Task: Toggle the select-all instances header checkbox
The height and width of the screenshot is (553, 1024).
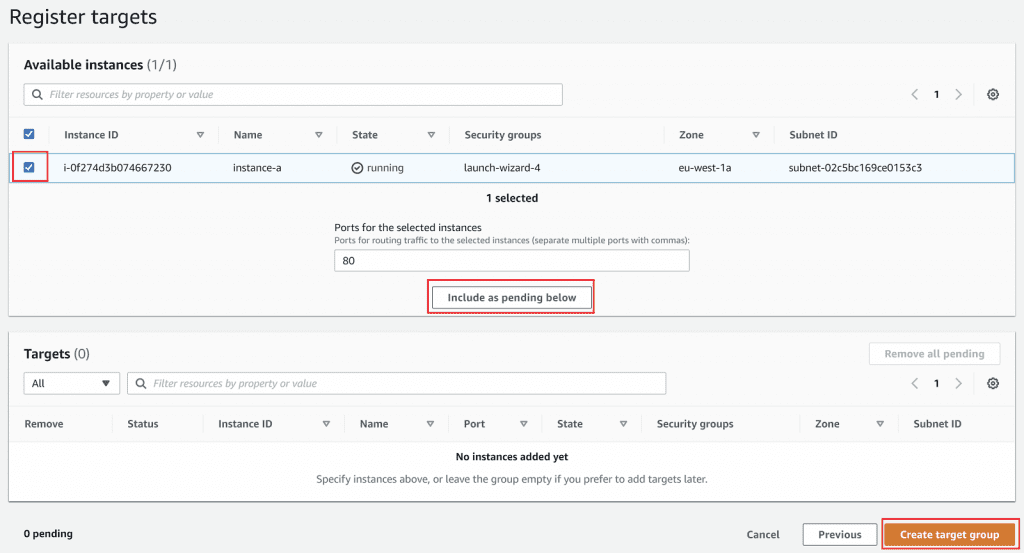Action: coord(29,134)
